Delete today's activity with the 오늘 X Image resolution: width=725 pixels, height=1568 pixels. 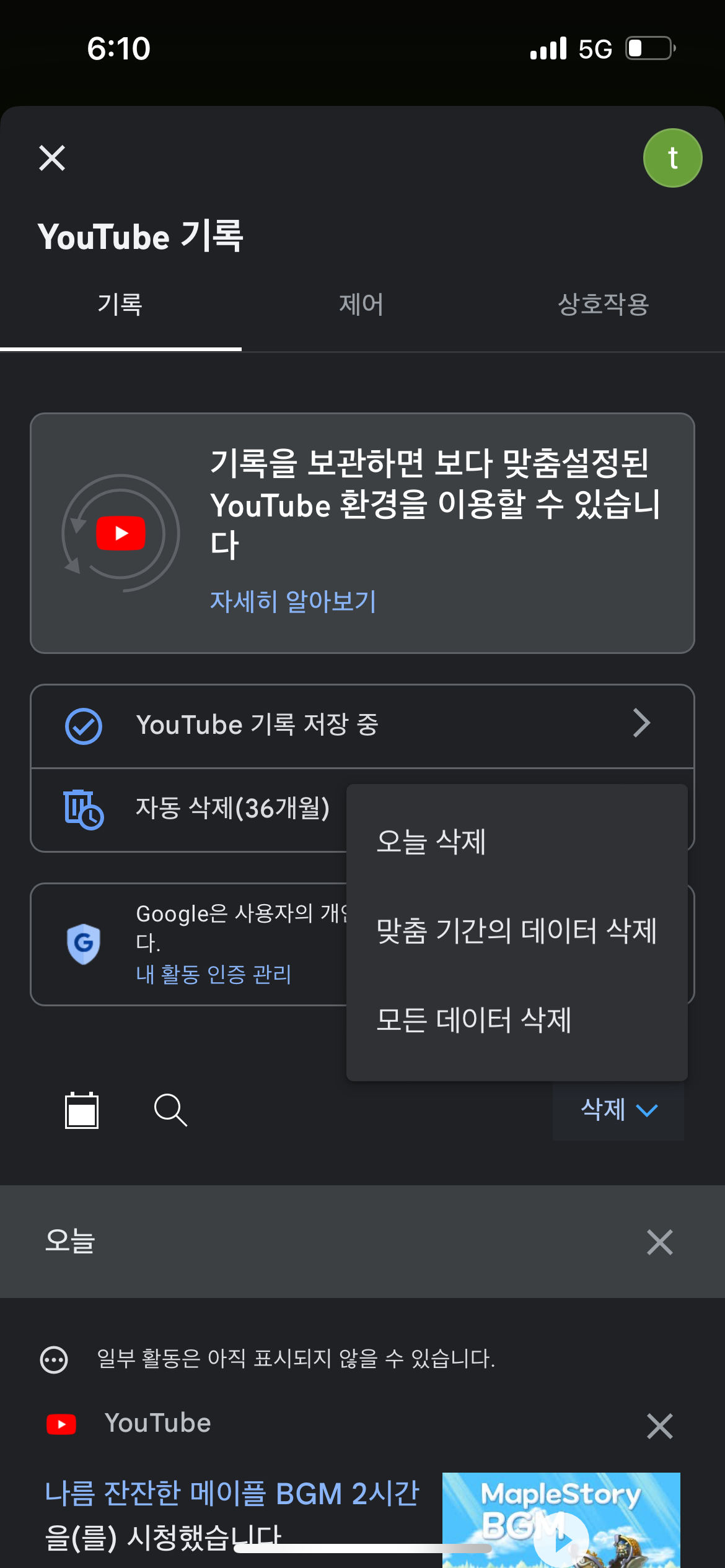659,1242
